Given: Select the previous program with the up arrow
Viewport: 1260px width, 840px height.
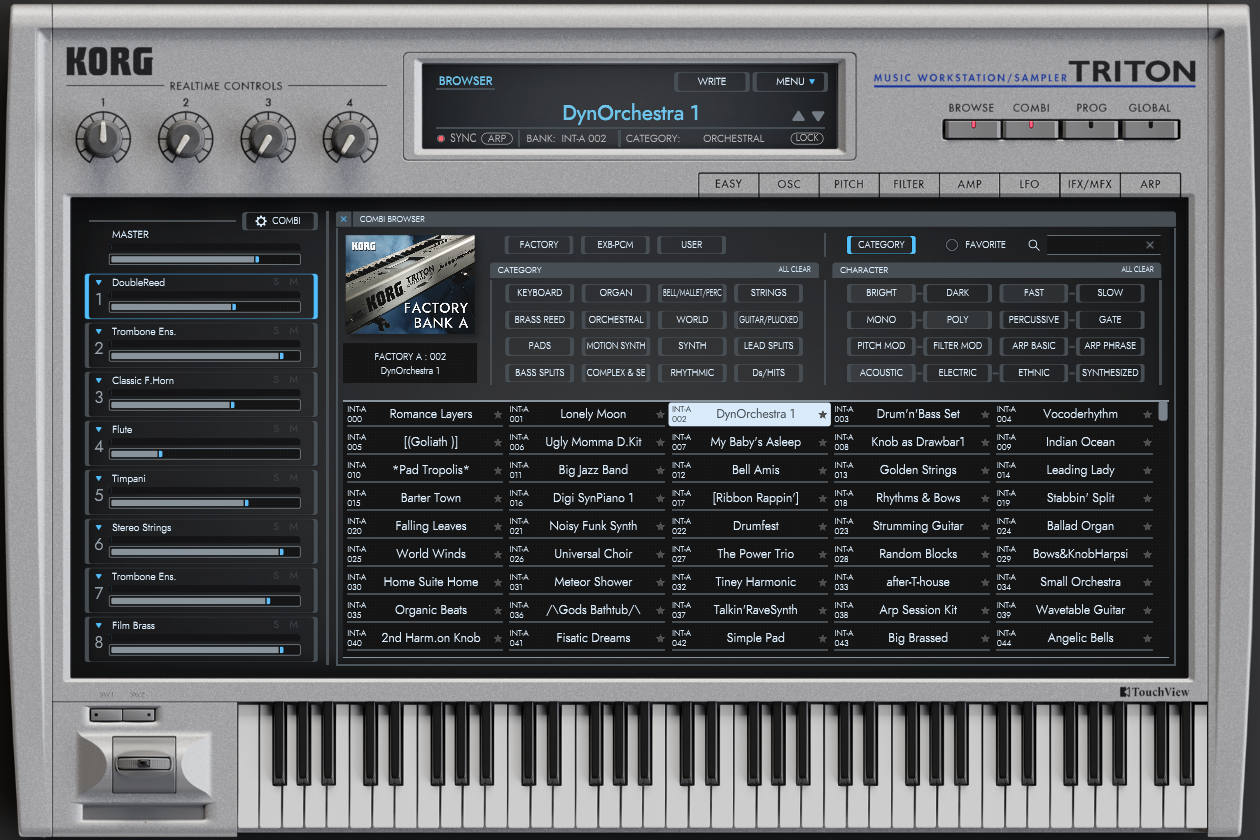Looking at the screenshot, I should [798, 116].
